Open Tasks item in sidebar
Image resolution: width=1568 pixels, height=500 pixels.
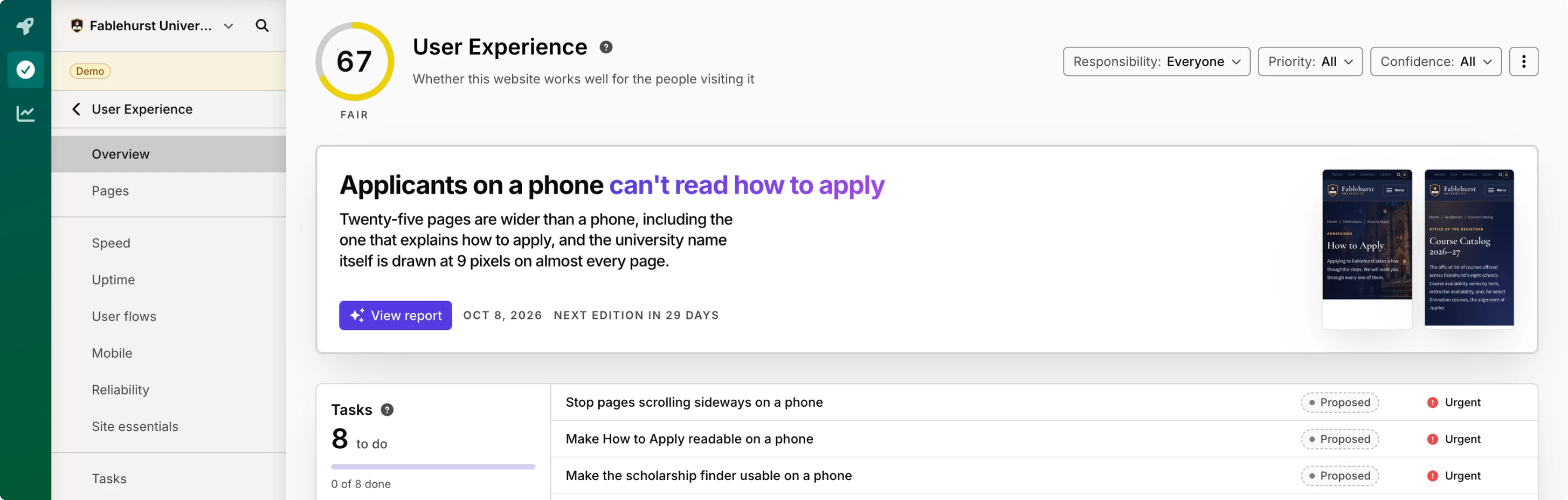pos(169,478)
